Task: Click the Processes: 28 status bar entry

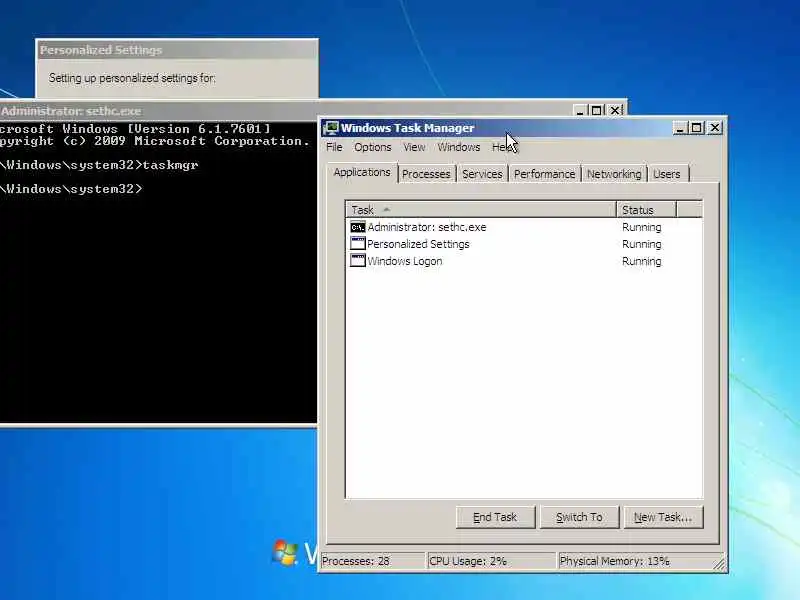Action: click(x=372, y=561)
